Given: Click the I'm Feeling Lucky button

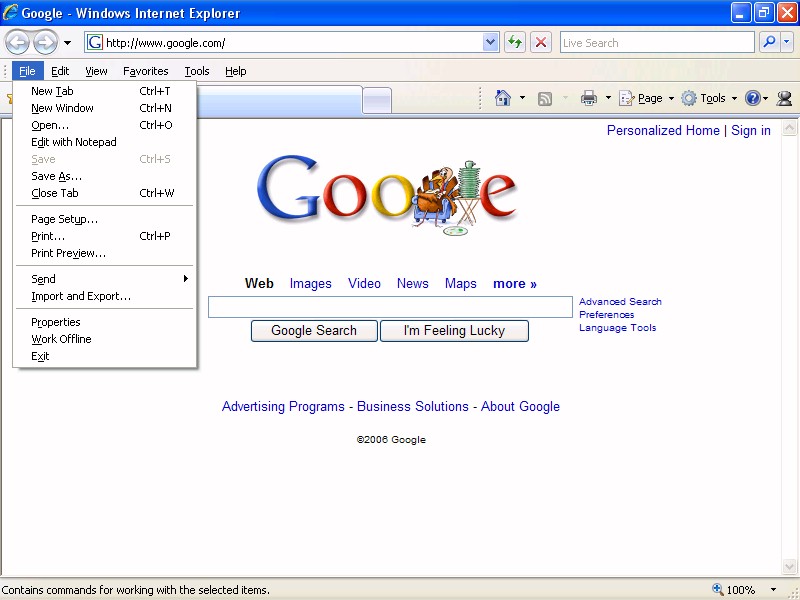Looking at the screenshot, I should pyautogui.click(x=454, y=331).
